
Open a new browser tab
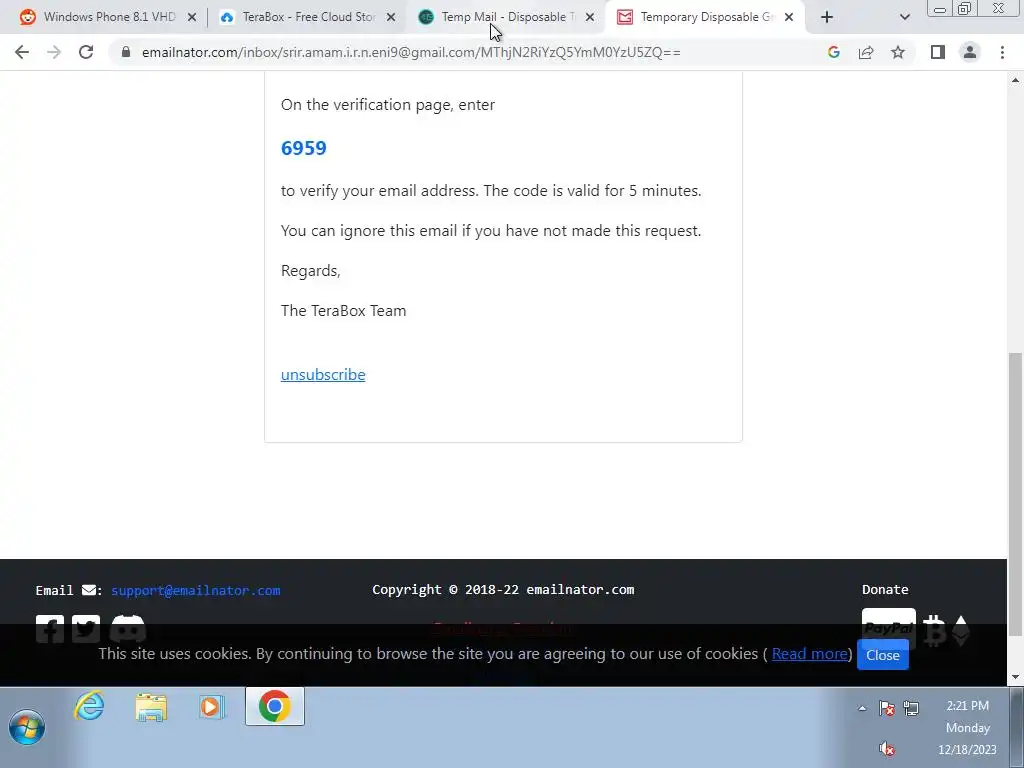click(x=827, y=18)
